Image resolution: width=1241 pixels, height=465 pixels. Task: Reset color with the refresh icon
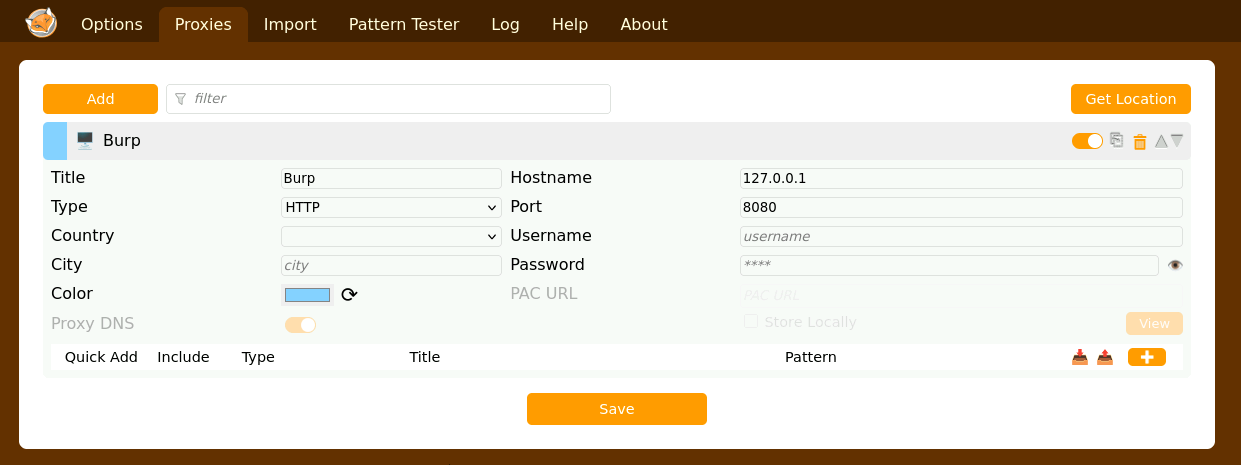pos(349,294)
